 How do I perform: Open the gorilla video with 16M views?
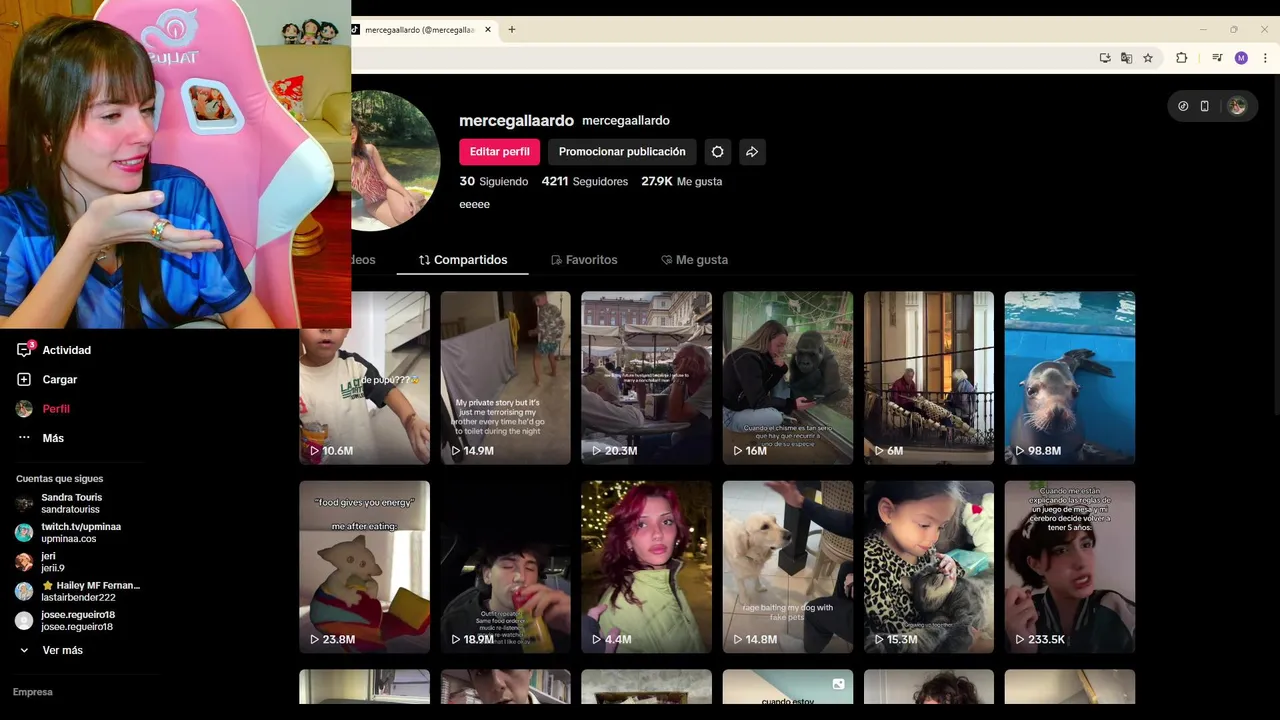click(x=788, y=378)
